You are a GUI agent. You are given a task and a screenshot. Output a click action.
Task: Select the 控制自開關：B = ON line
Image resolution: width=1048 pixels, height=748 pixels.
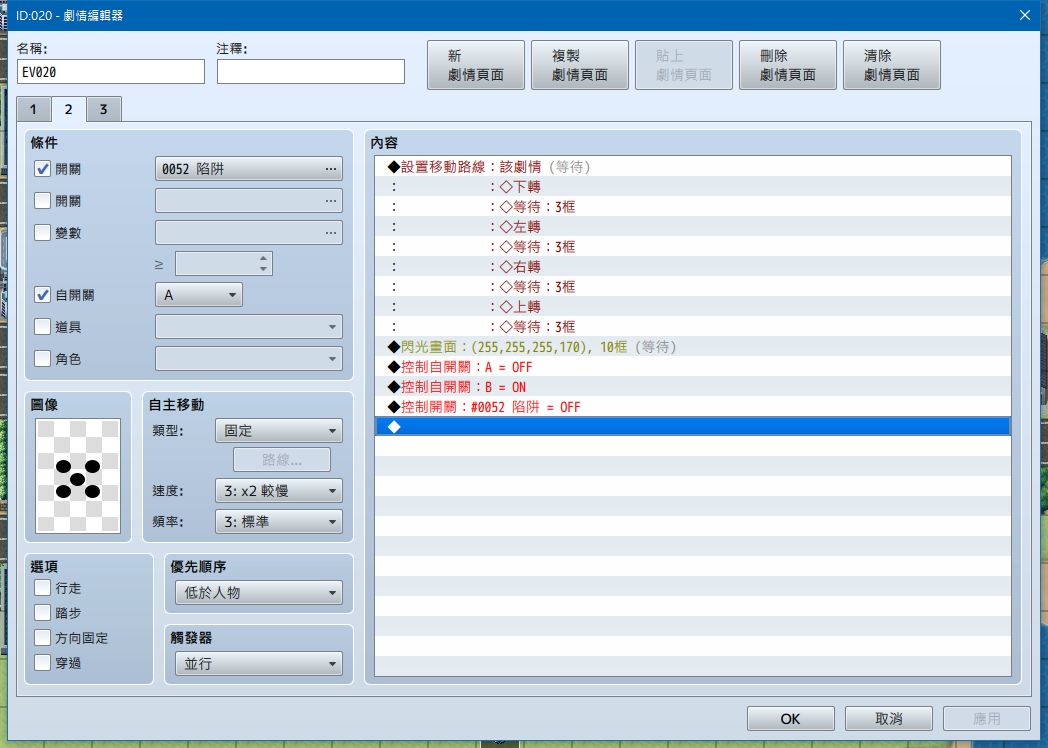(693, 387)
